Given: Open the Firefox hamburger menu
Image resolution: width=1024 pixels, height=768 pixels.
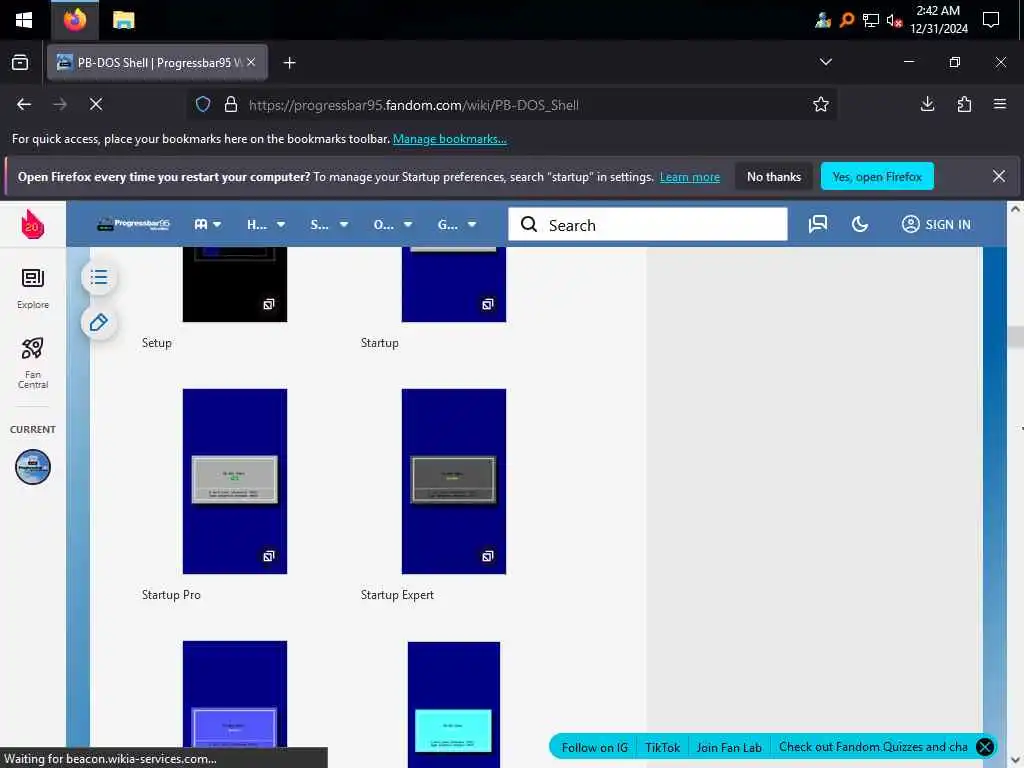Looking at the screenshot, I should 999,104.
